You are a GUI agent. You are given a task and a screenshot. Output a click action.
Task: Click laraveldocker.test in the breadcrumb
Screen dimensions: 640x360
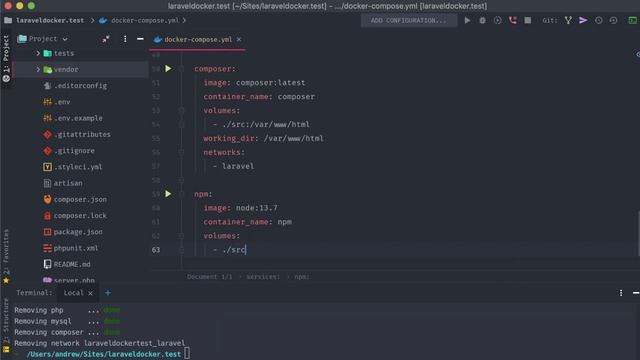coord(50,20)
